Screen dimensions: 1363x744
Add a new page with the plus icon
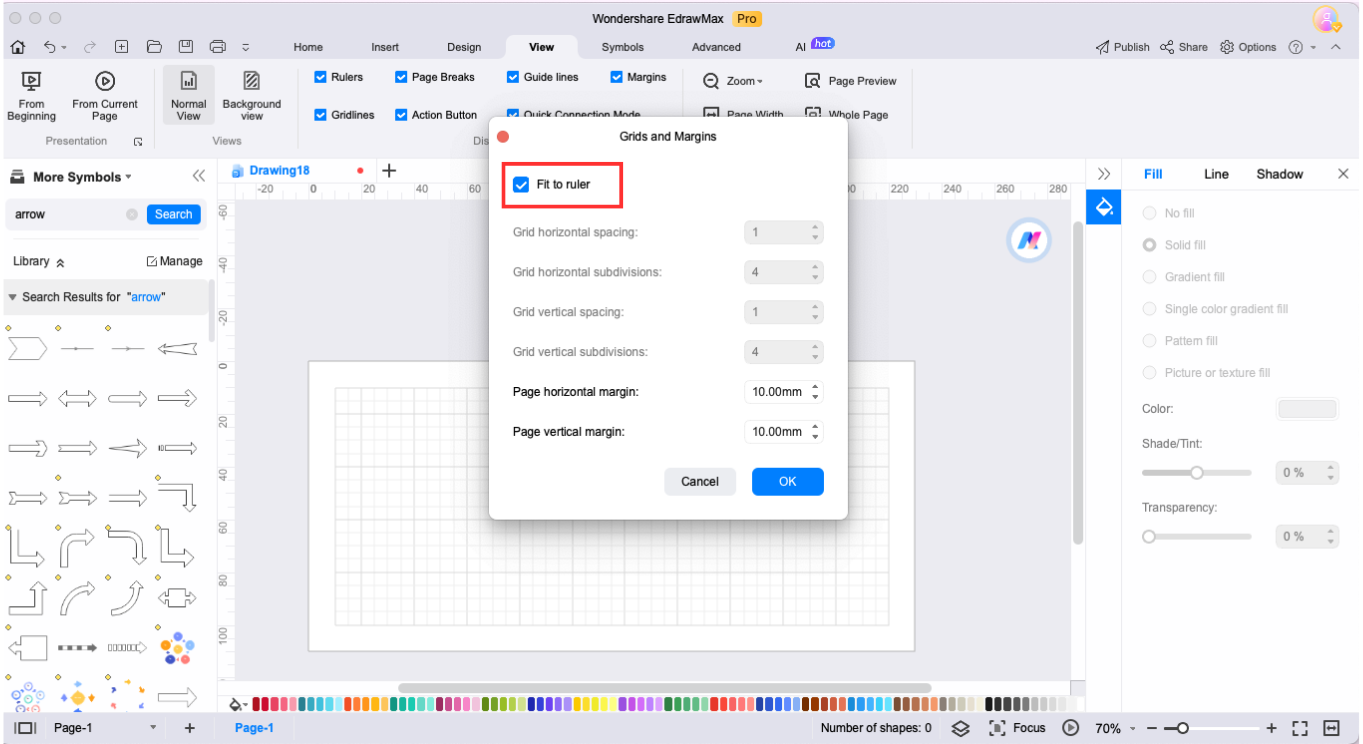click(x=189, y=728)
